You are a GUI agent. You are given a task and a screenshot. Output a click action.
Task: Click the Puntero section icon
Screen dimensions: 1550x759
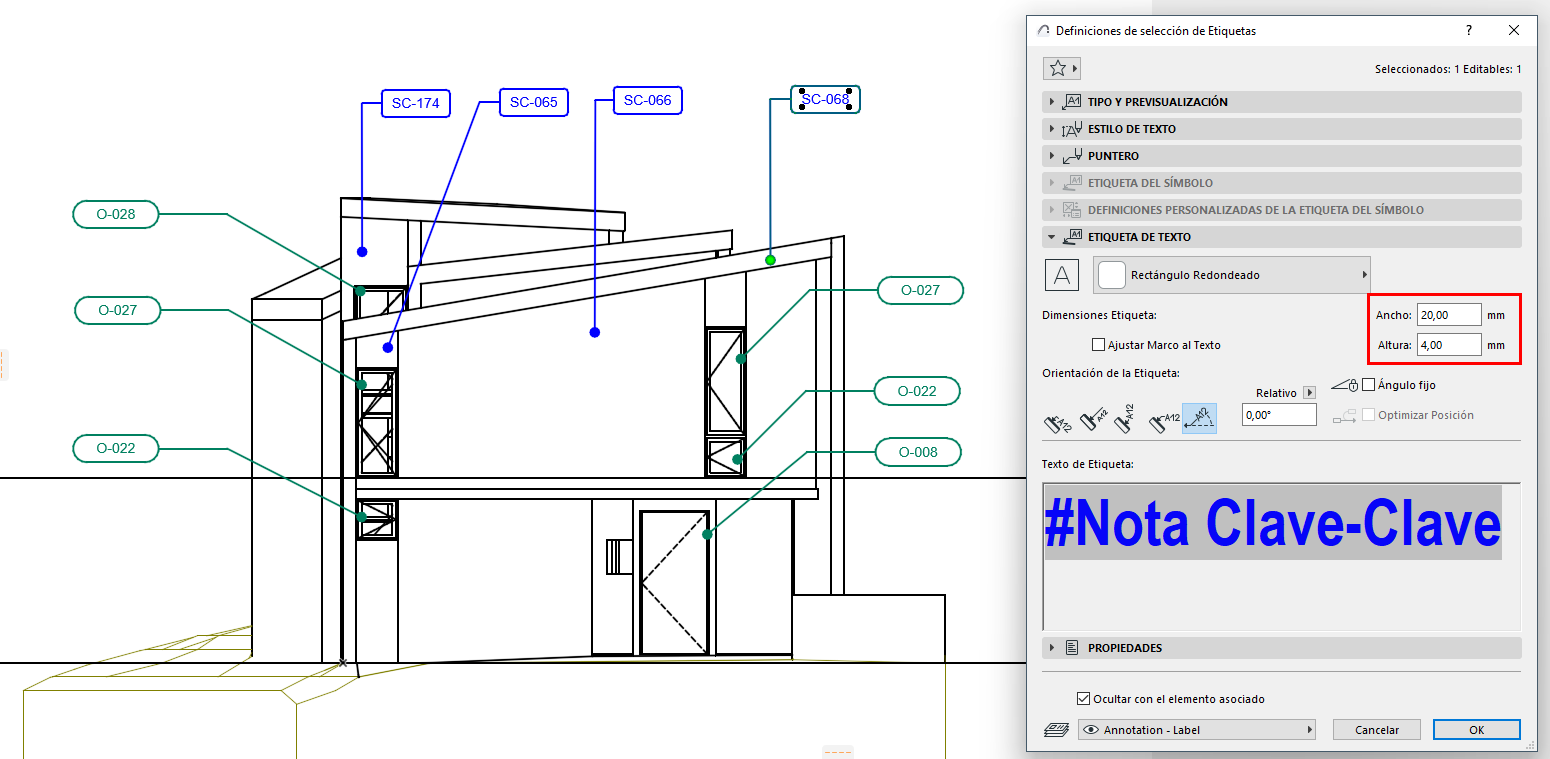click(x=1072, y=156)
